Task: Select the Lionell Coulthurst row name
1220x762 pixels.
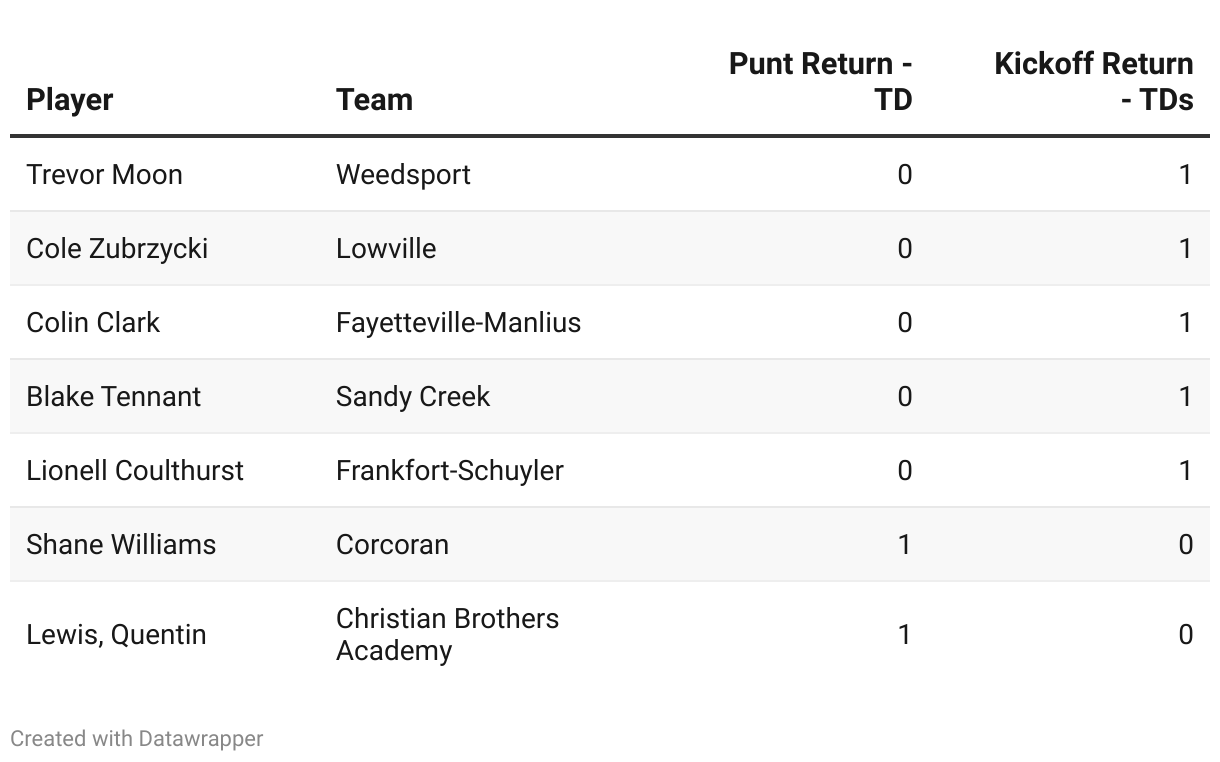Action: (135, 470)
